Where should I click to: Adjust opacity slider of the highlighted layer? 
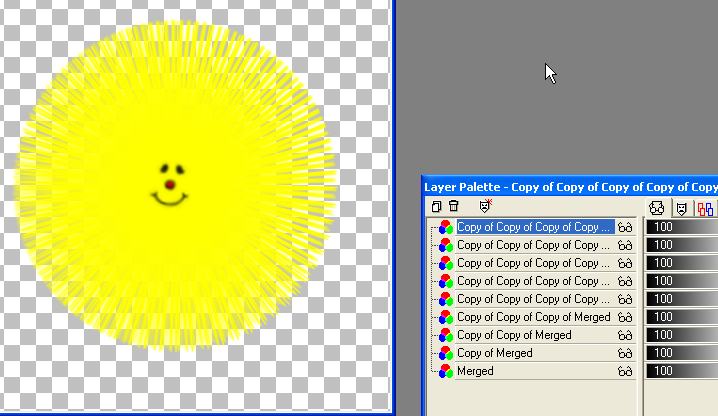pos(682,227)
